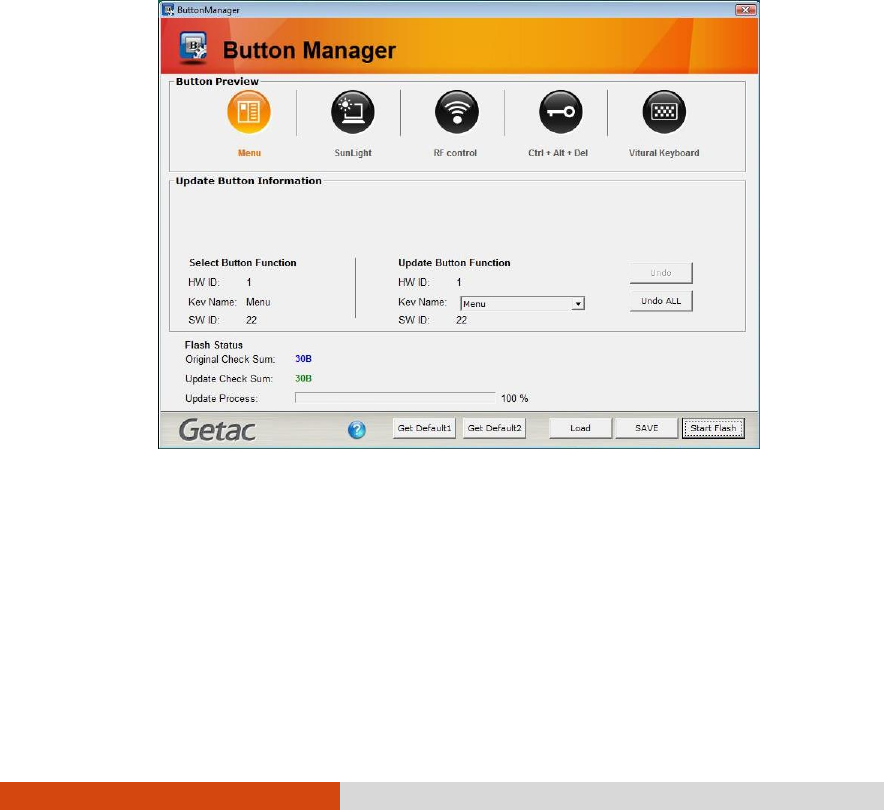Click the SW ID value 22 under Update Button Function

[x=461, y=320]
